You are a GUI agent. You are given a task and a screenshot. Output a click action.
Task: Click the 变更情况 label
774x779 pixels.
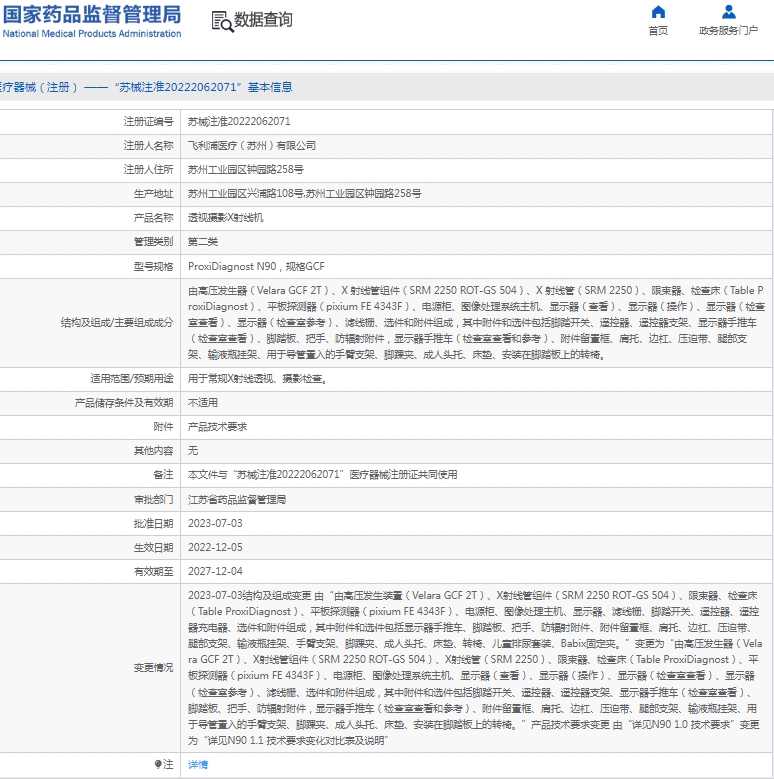click(x=153, y=668)
